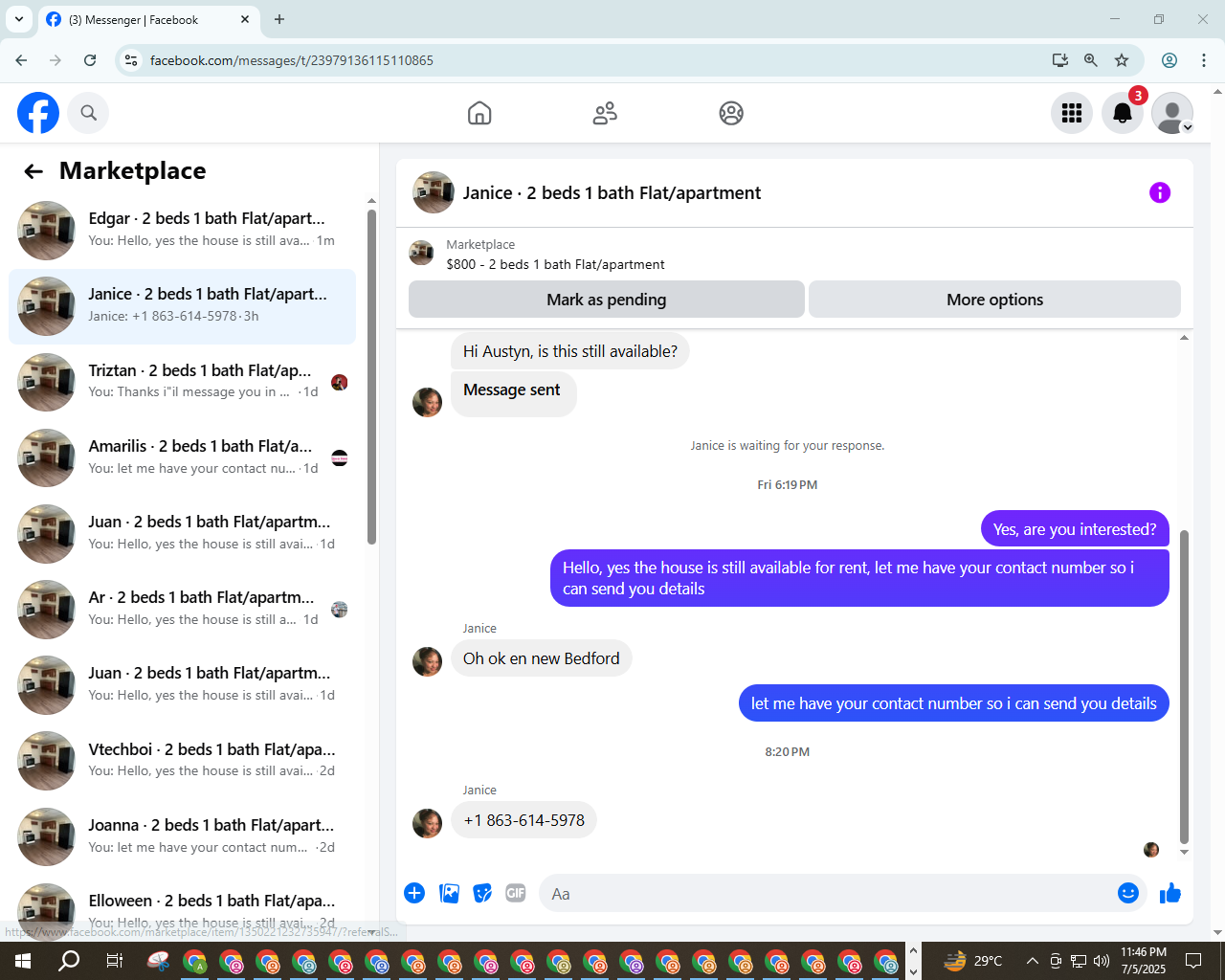This screenshot has height=980, width=1225.
Task: Open the Facebook logo home link
Action: (38, 113)
